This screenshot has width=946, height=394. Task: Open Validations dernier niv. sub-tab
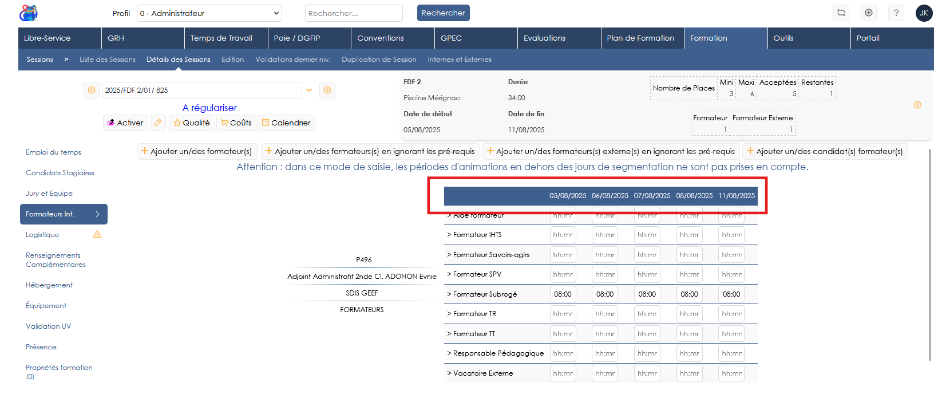293,60
